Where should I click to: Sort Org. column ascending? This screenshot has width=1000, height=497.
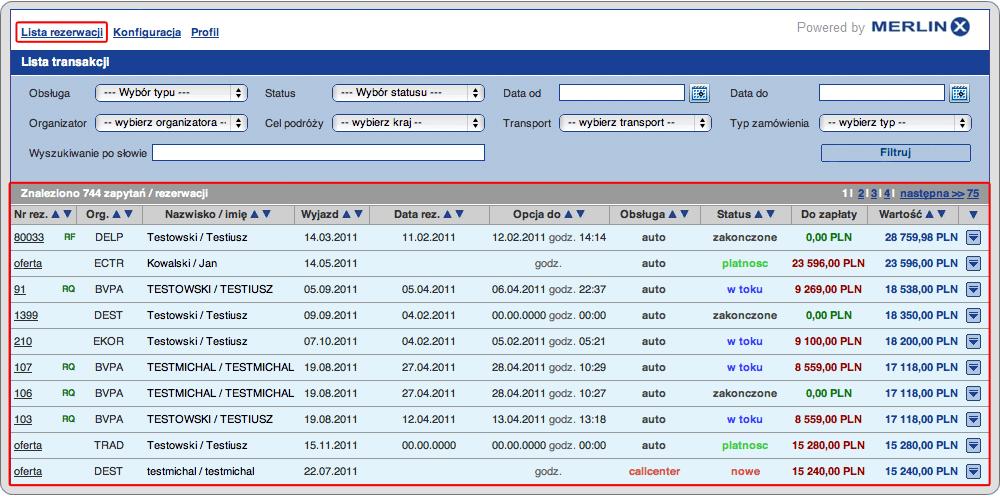[x=117, y=215]
